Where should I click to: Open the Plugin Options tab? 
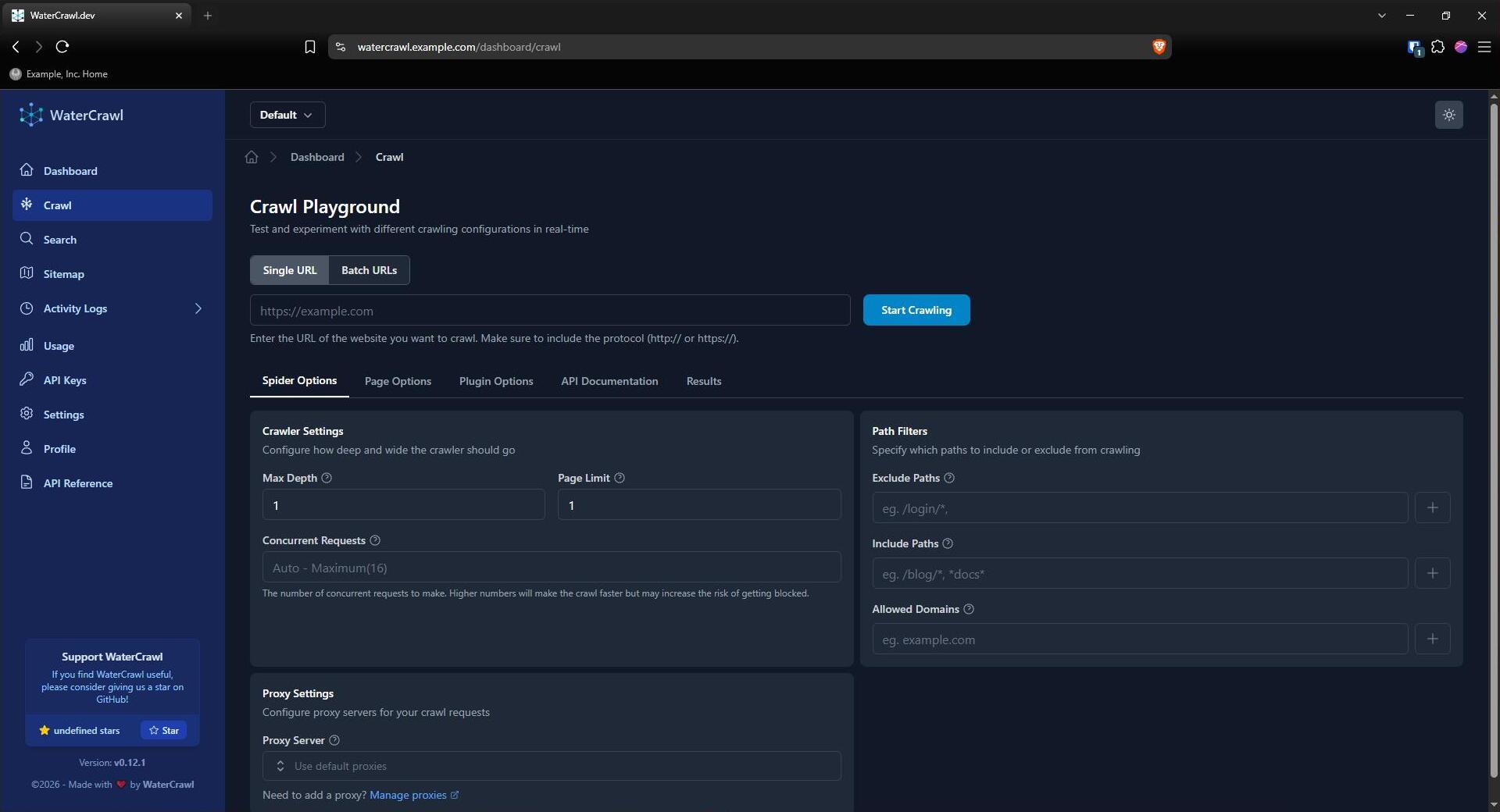point(496,381)
